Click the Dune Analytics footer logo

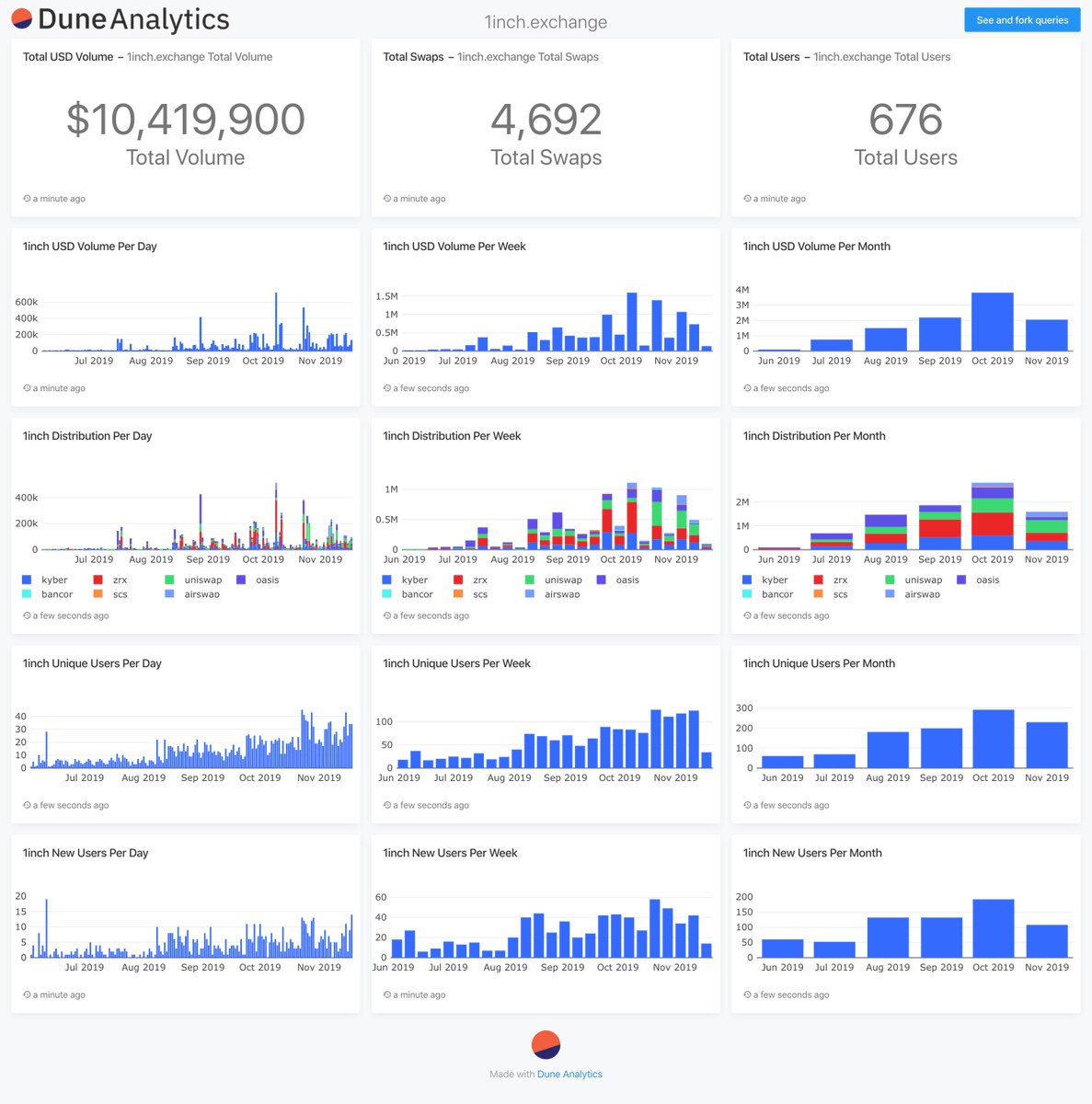click(546, 1045)
